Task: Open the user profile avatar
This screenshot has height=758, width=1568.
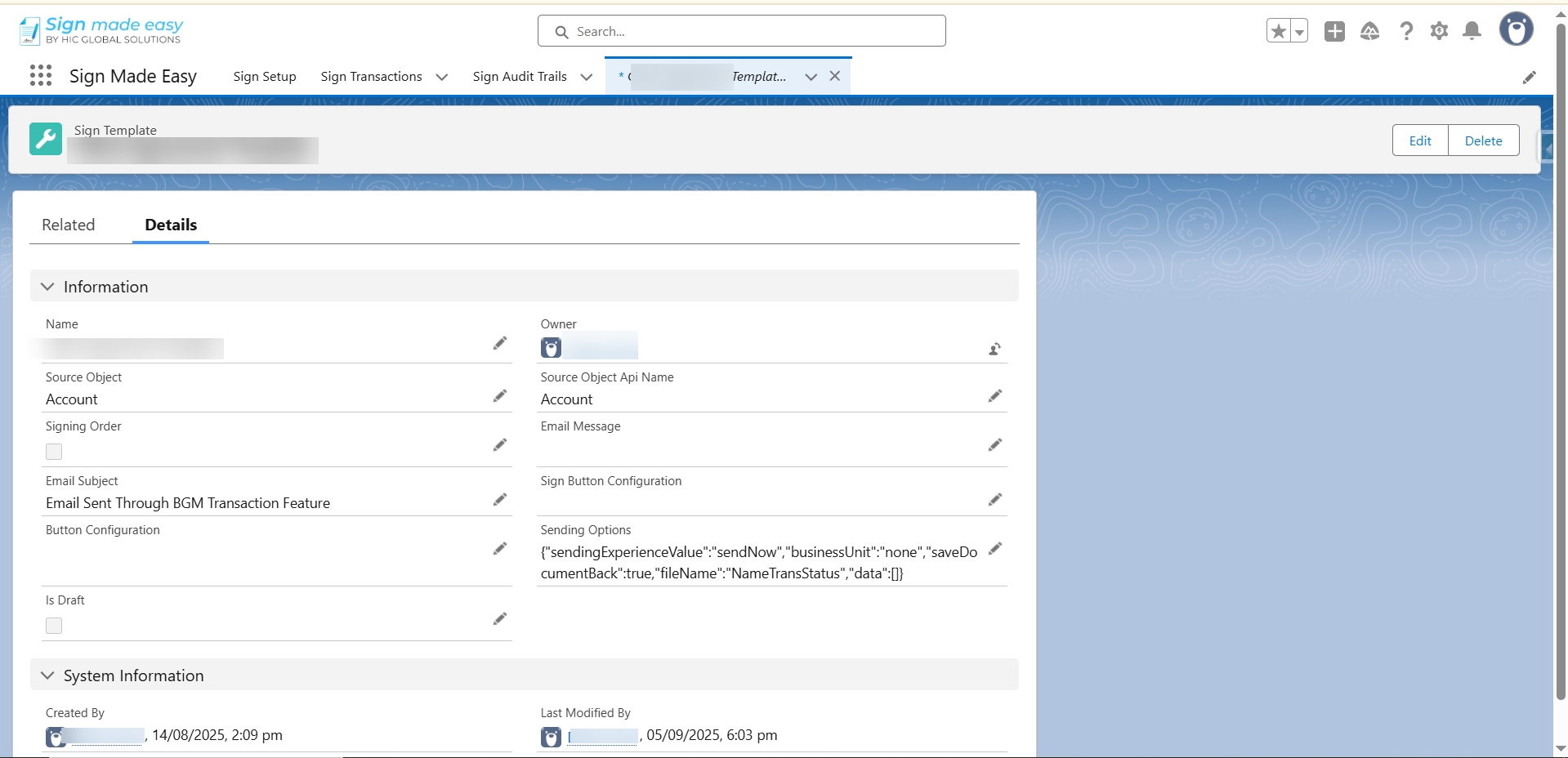Action: click(1517, 29)
